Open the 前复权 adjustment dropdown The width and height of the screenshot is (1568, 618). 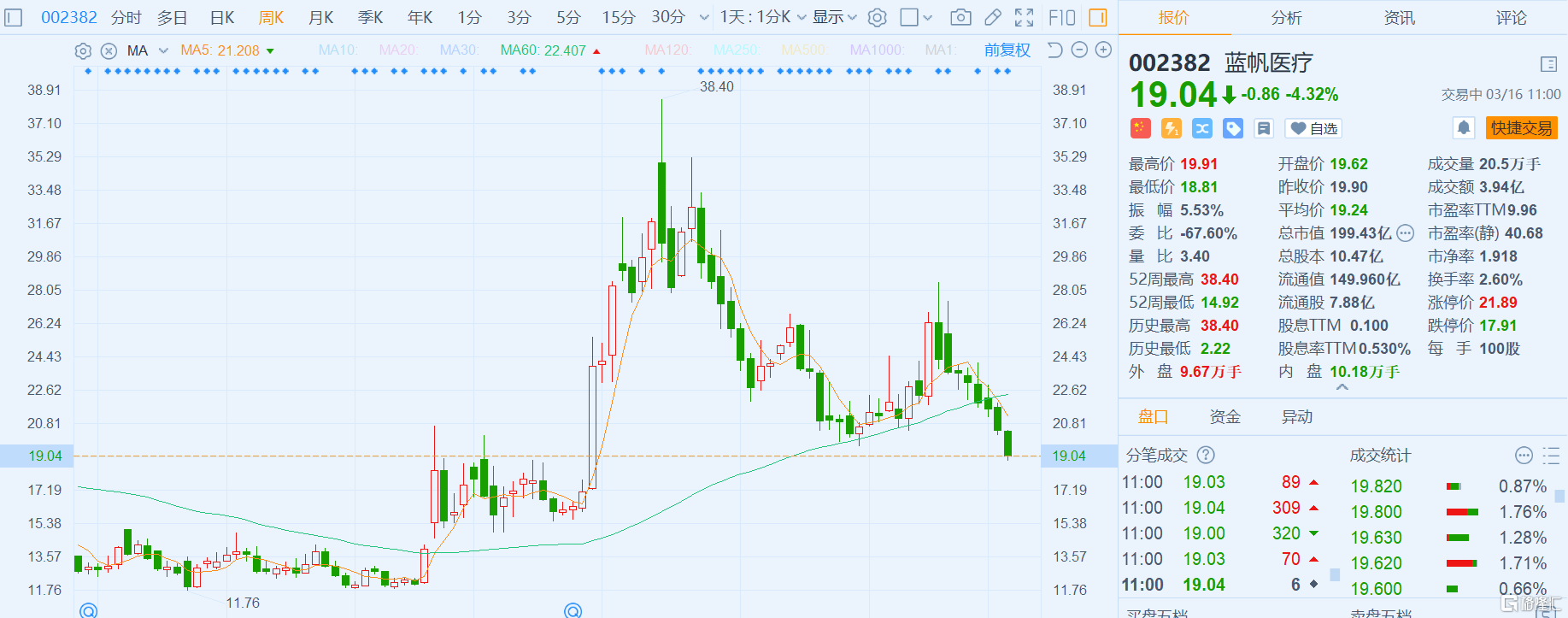[x=1007, y=50]
